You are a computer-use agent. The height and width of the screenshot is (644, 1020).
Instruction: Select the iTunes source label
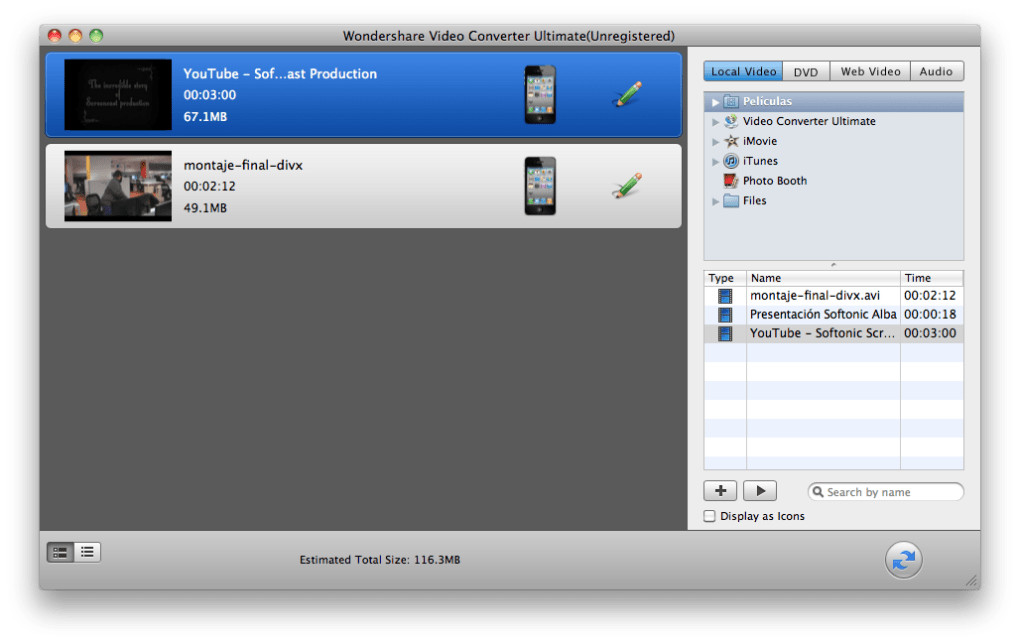pyautogui.click(x=760, y=161)
